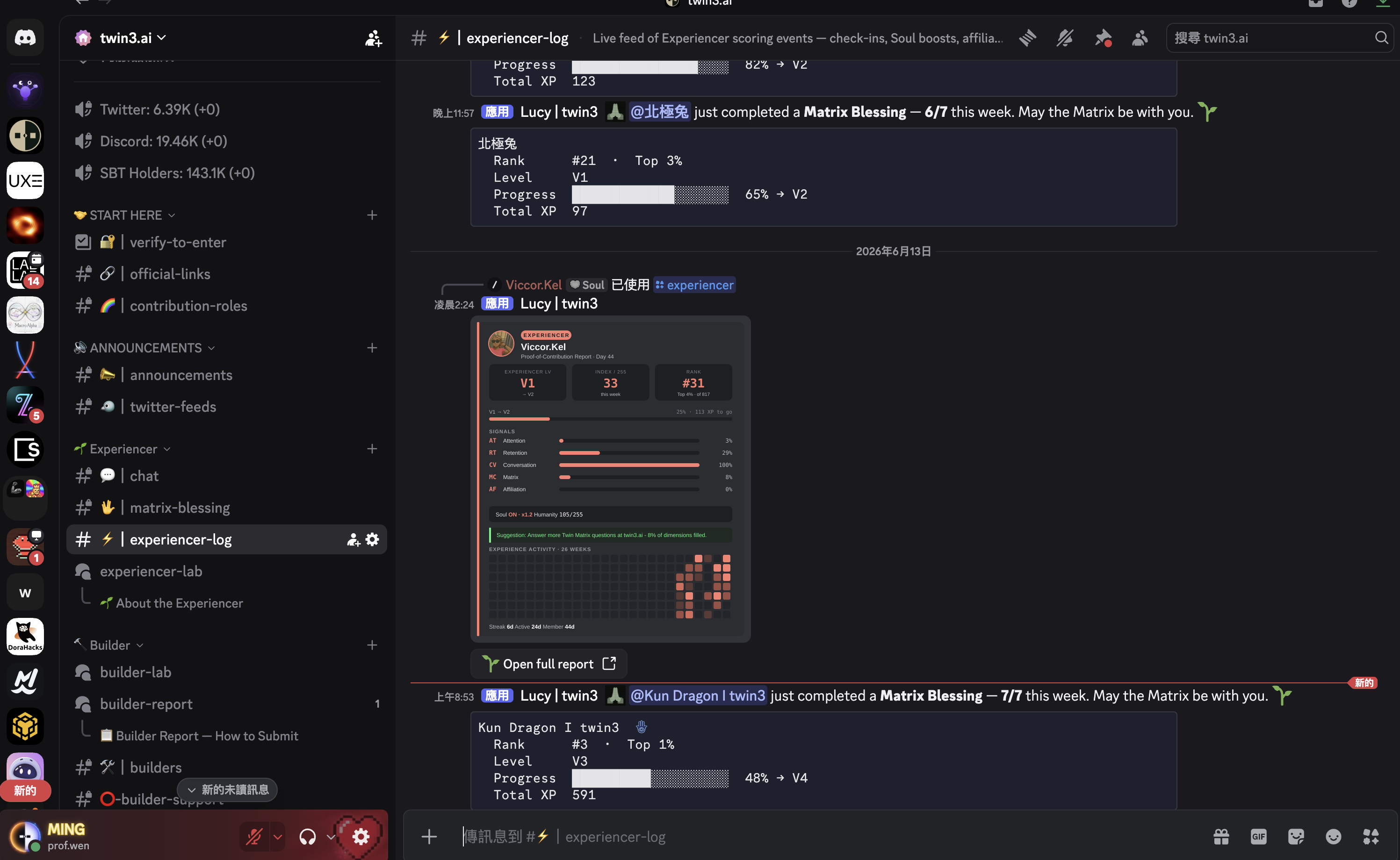
Task: Click Open full report button
Action: tap(548, 664)
